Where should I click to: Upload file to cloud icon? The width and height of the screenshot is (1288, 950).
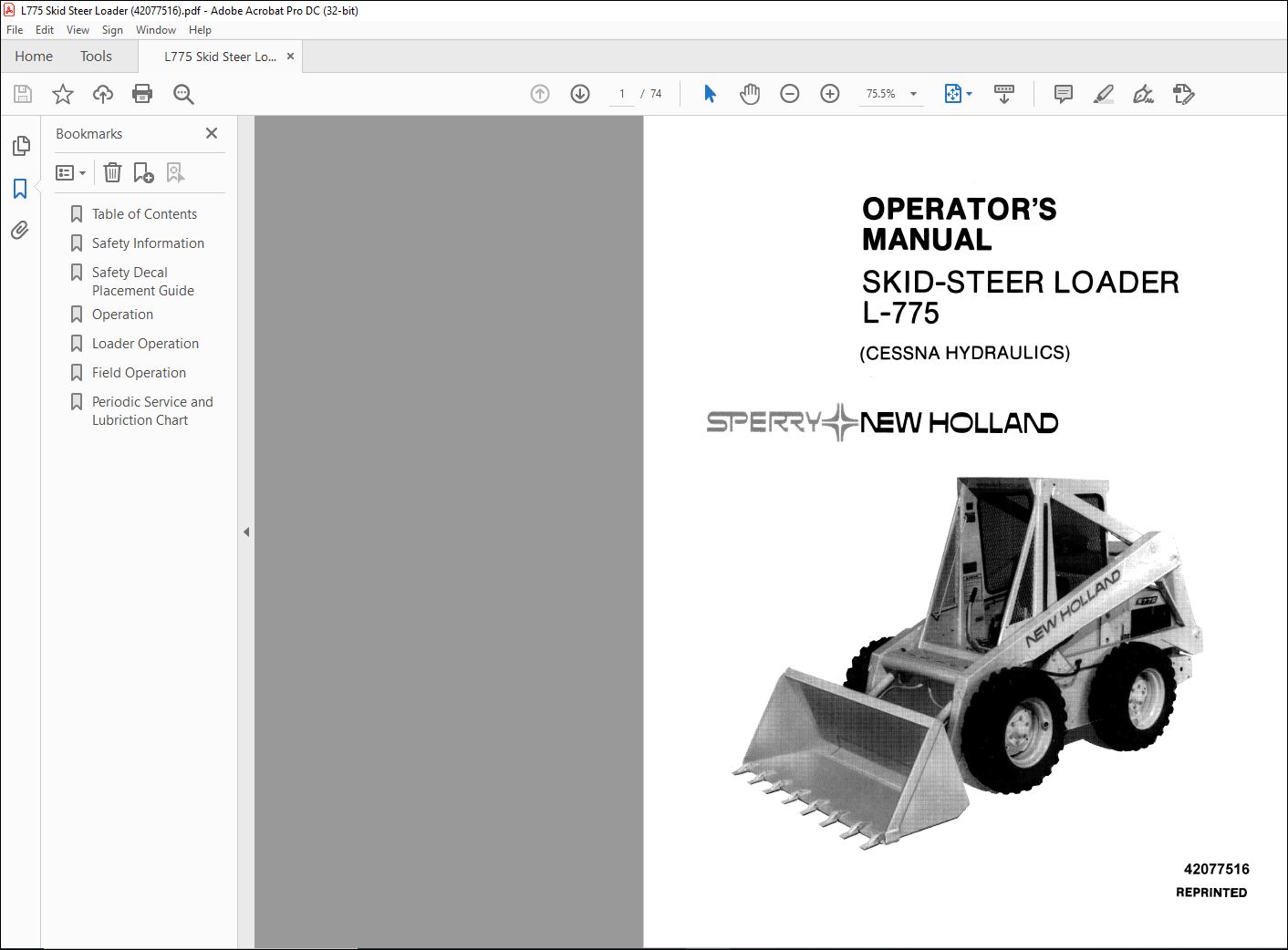click(x=103, y=94)
